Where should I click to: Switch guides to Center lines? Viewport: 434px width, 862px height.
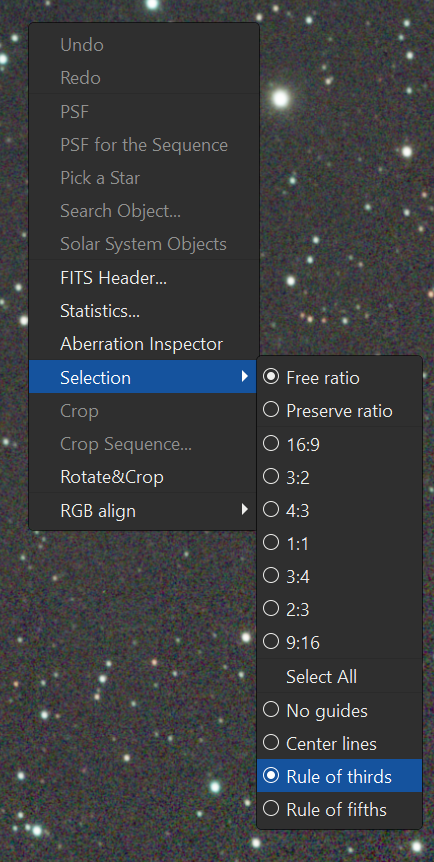tap(339, 743)
